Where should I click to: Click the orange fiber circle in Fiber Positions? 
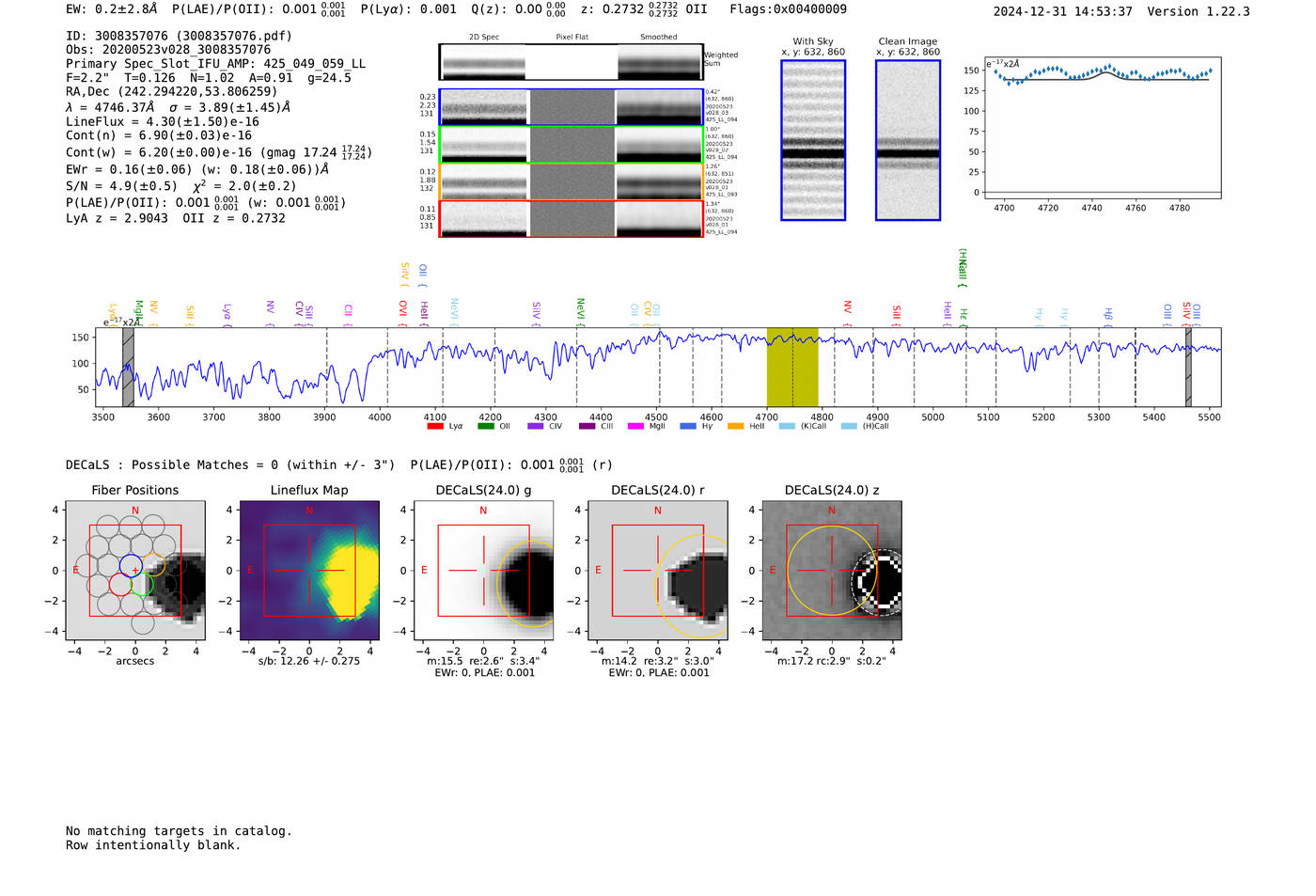[x=153, y=565]
